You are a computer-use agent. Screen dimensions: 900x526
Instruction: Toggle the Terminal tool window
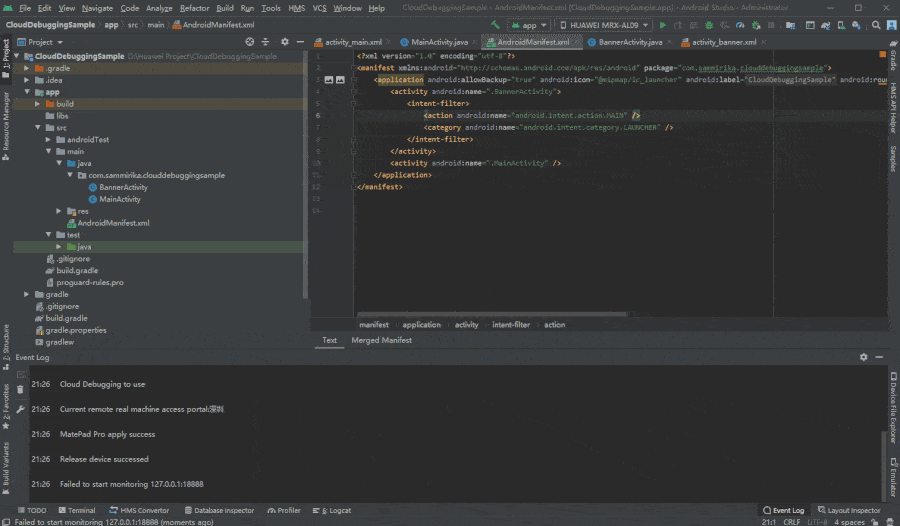tap(76, 510)
